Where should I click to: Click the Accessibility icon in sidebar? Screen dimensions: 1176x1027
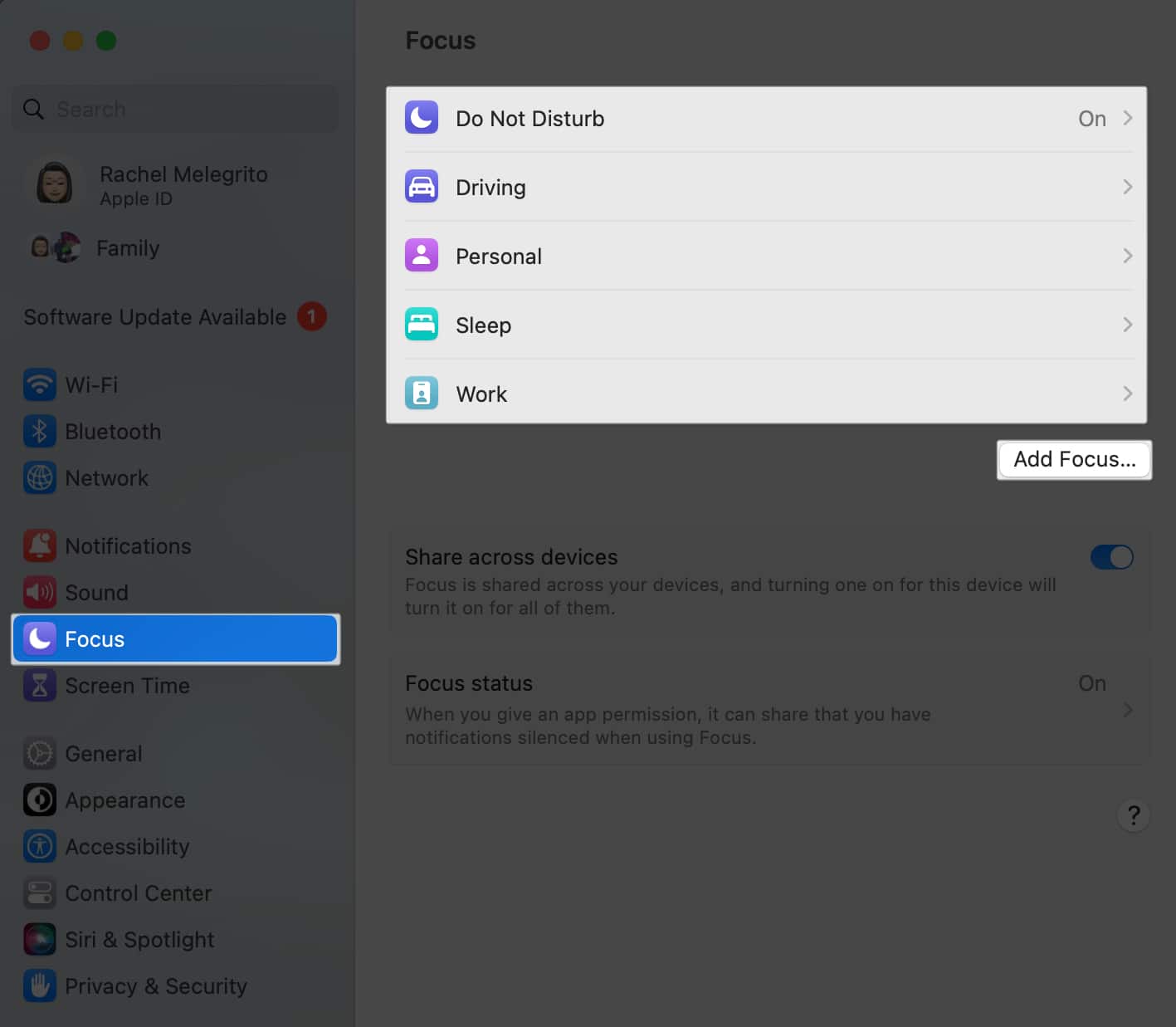pos(40,847)
